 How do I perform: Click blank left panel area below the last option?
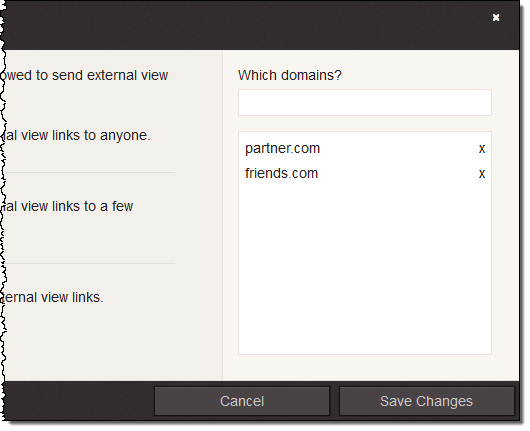(112, 345)
